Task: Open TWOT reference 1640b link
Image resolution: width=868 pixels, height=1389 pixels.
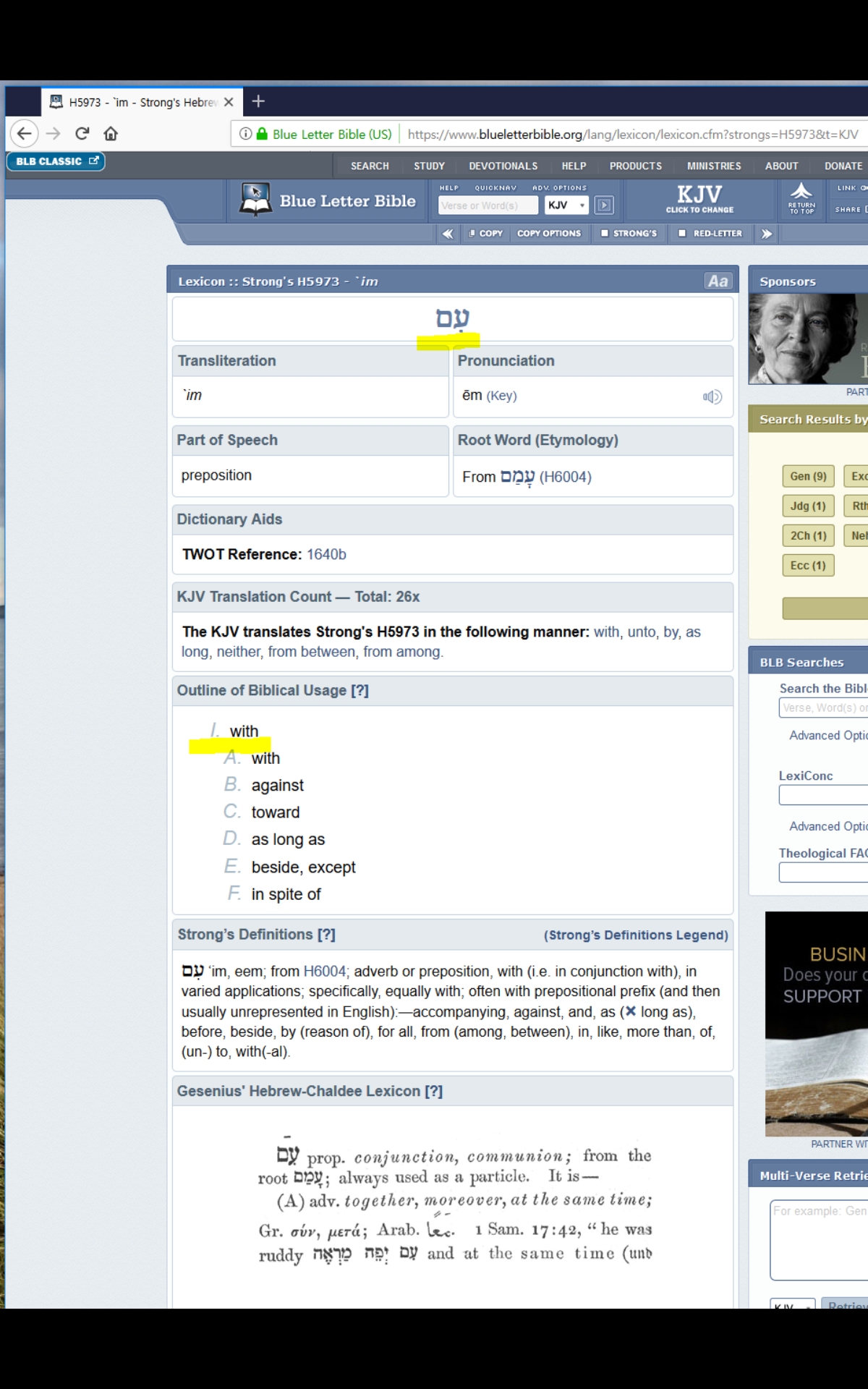Action: 326,554
